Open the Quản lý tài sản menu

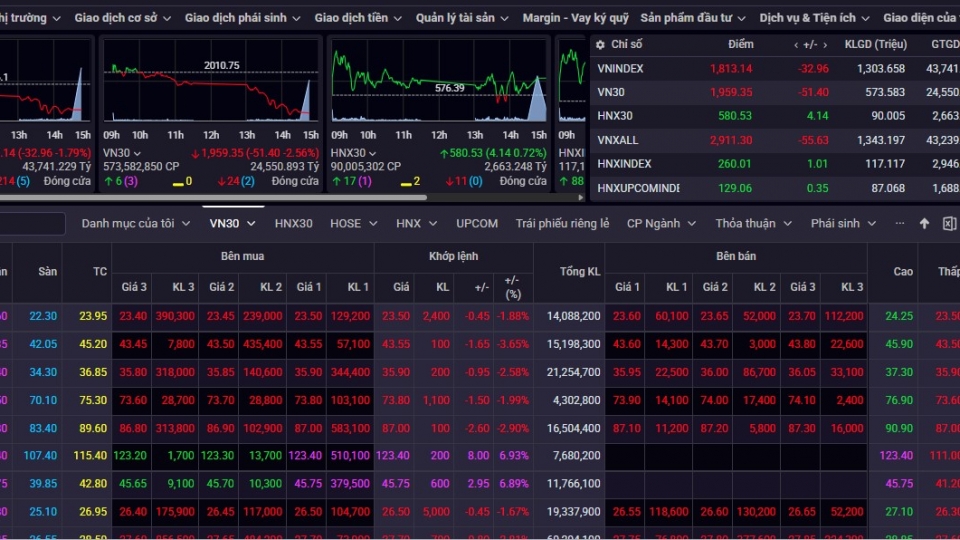pos(462,18)
